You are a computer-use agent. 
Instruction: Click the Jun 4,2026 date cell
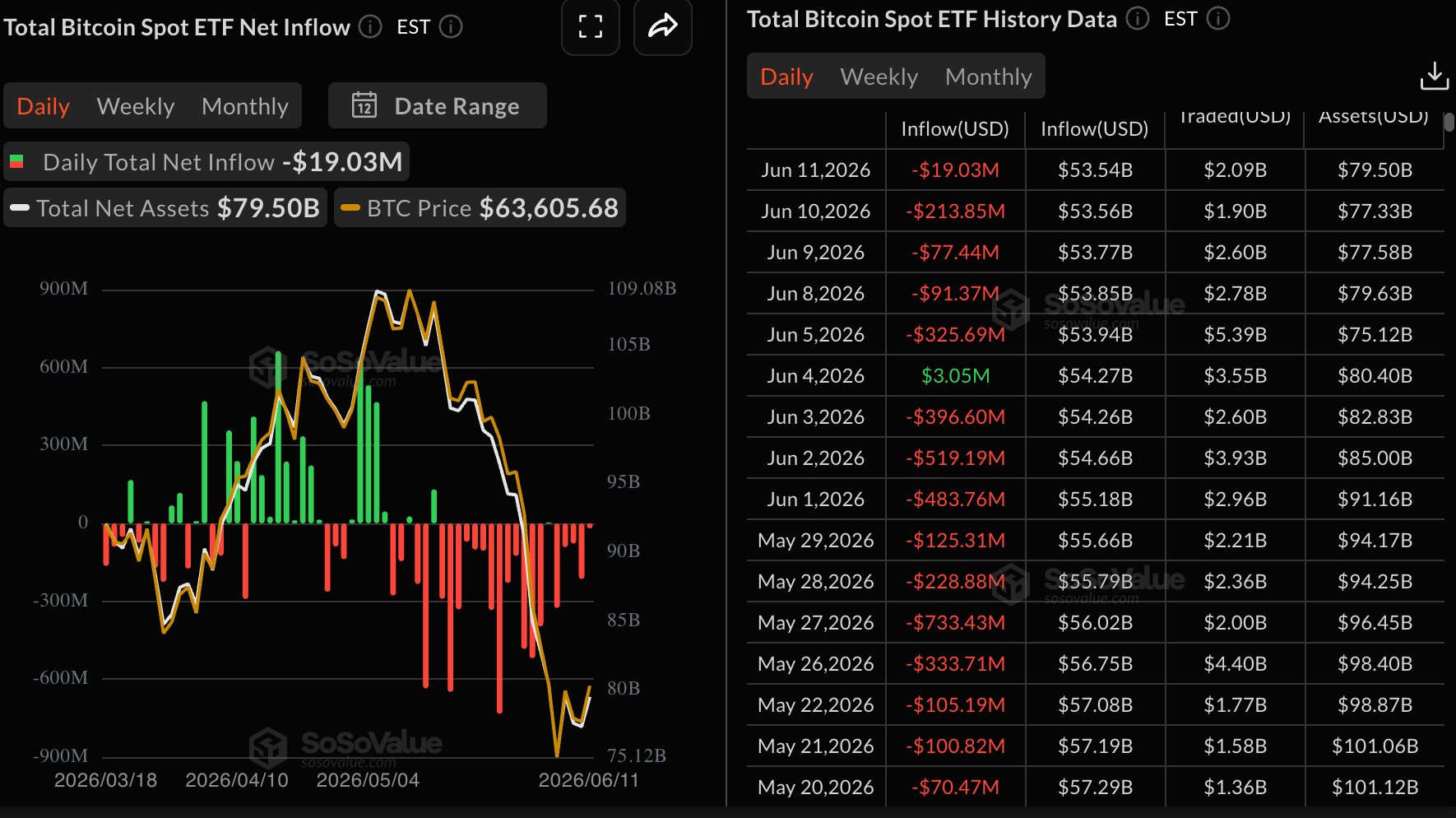tap(816, 376)
